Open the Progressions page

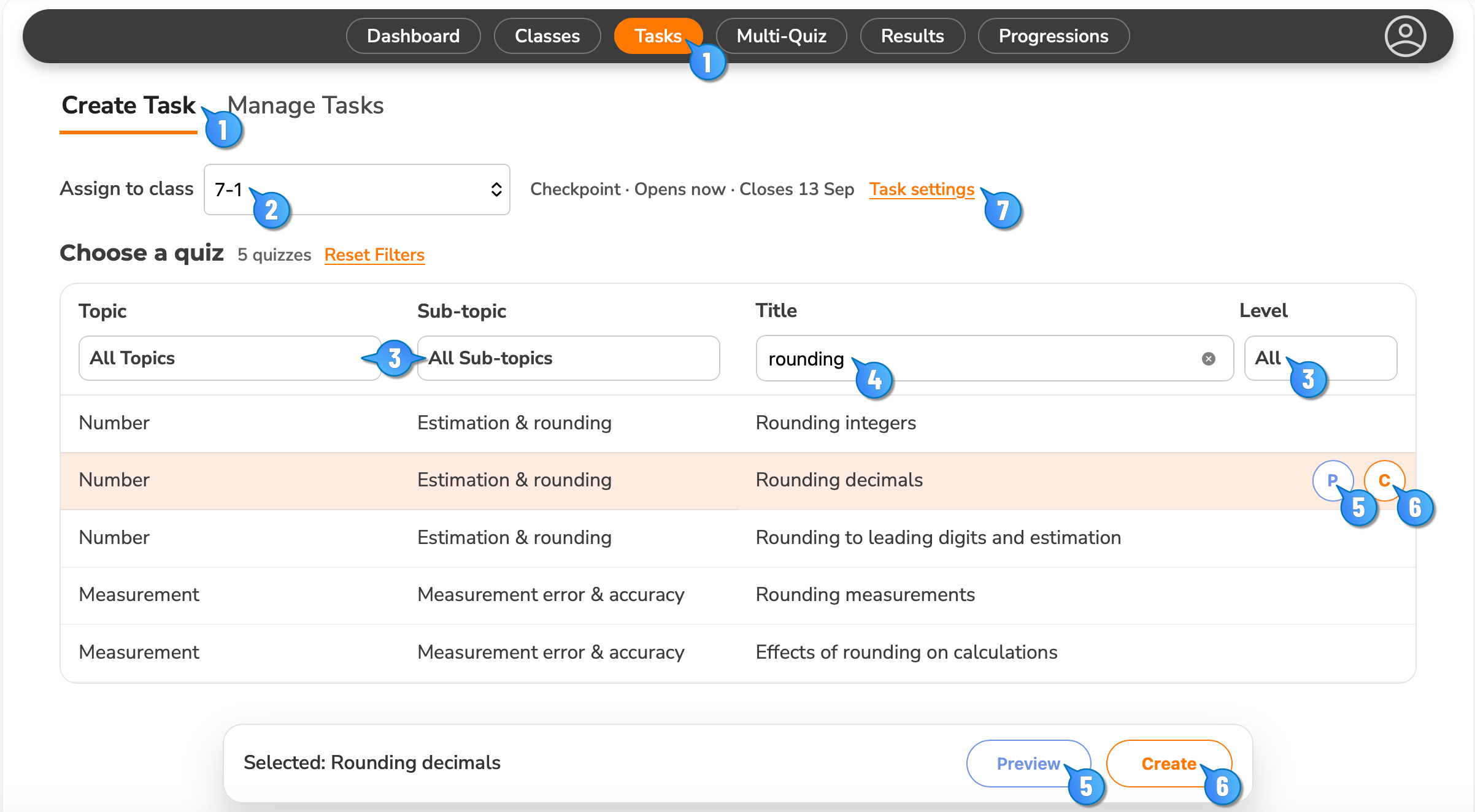[1053, 36]
